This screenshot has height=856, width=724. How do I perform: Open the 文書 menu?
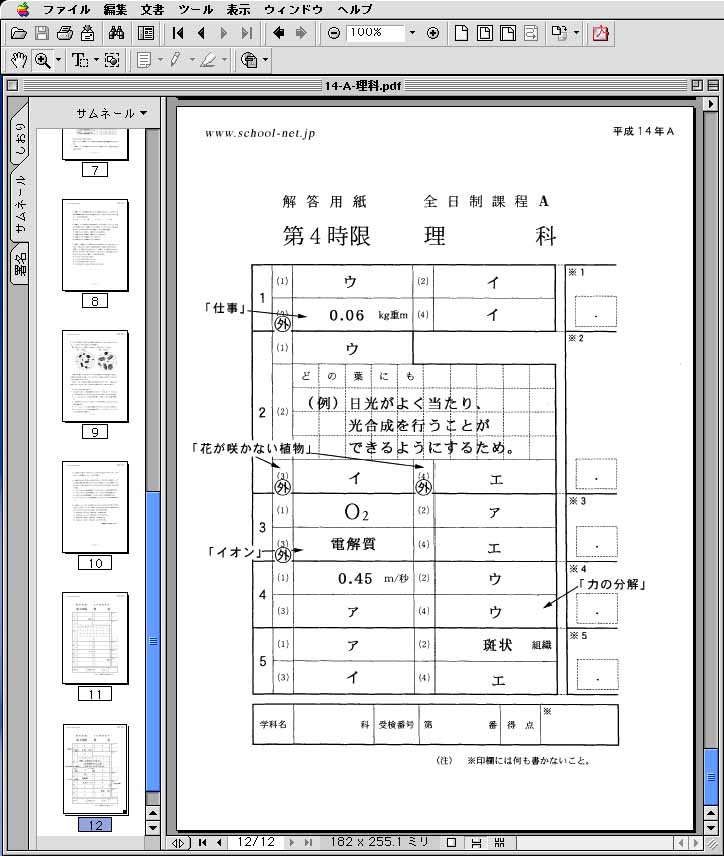(x=152, y=9)
